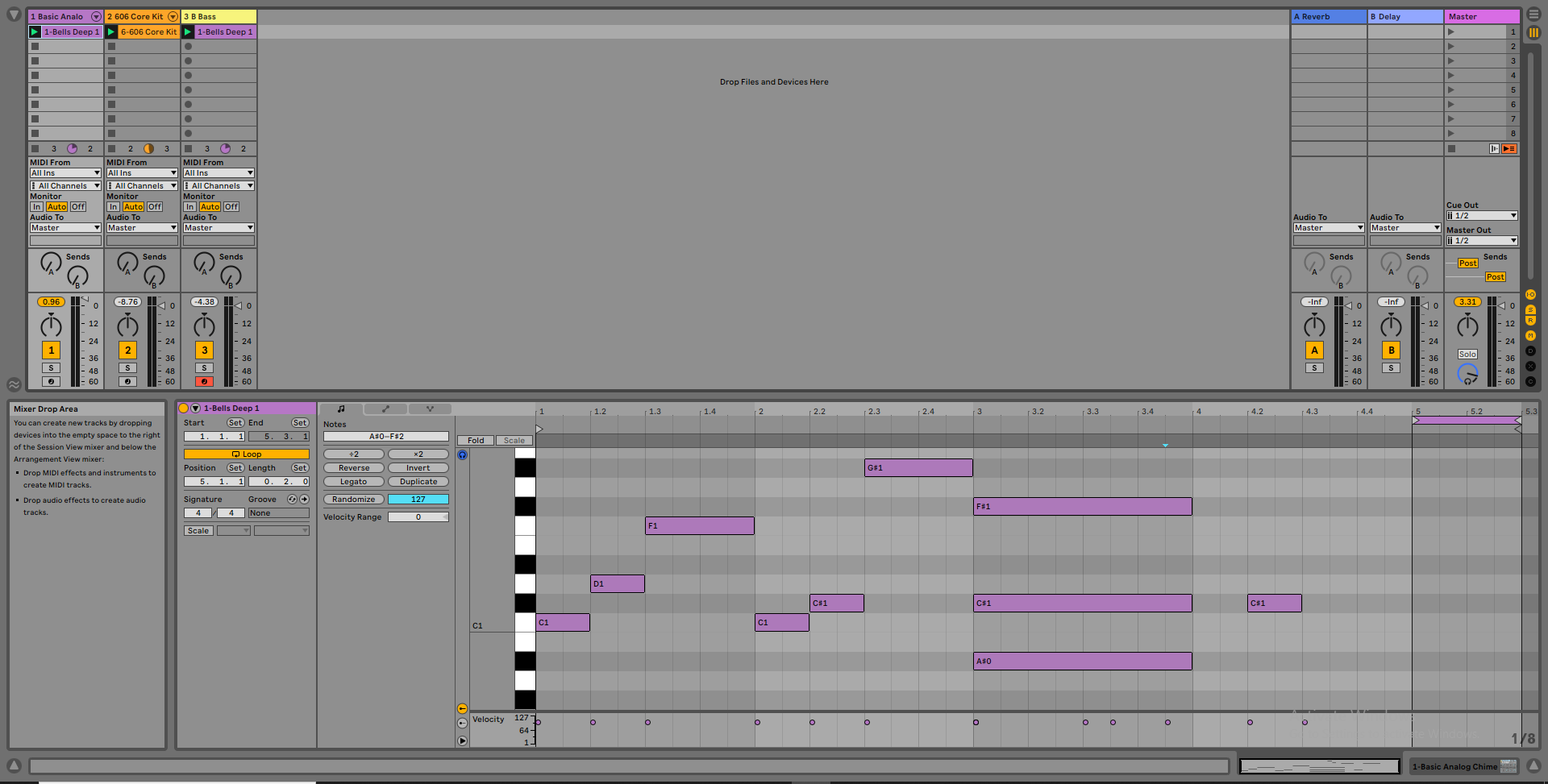Viewport: 1548px width, 784px height.
Task: Set track 1 Monitor to In
Action: (37, 207)
